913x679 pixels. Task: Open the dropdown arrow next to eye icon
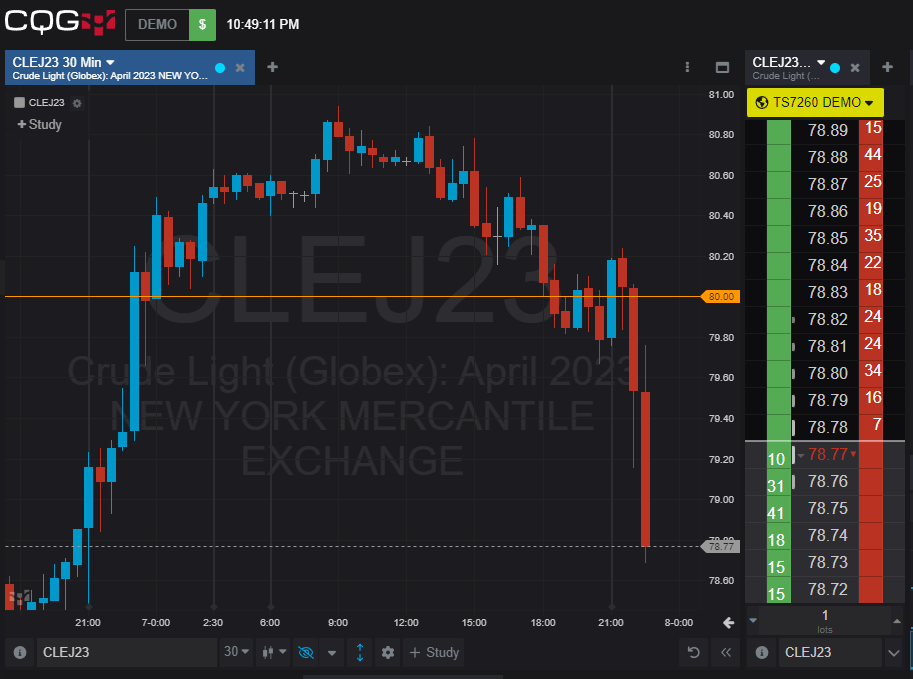(x=332, y=653)
